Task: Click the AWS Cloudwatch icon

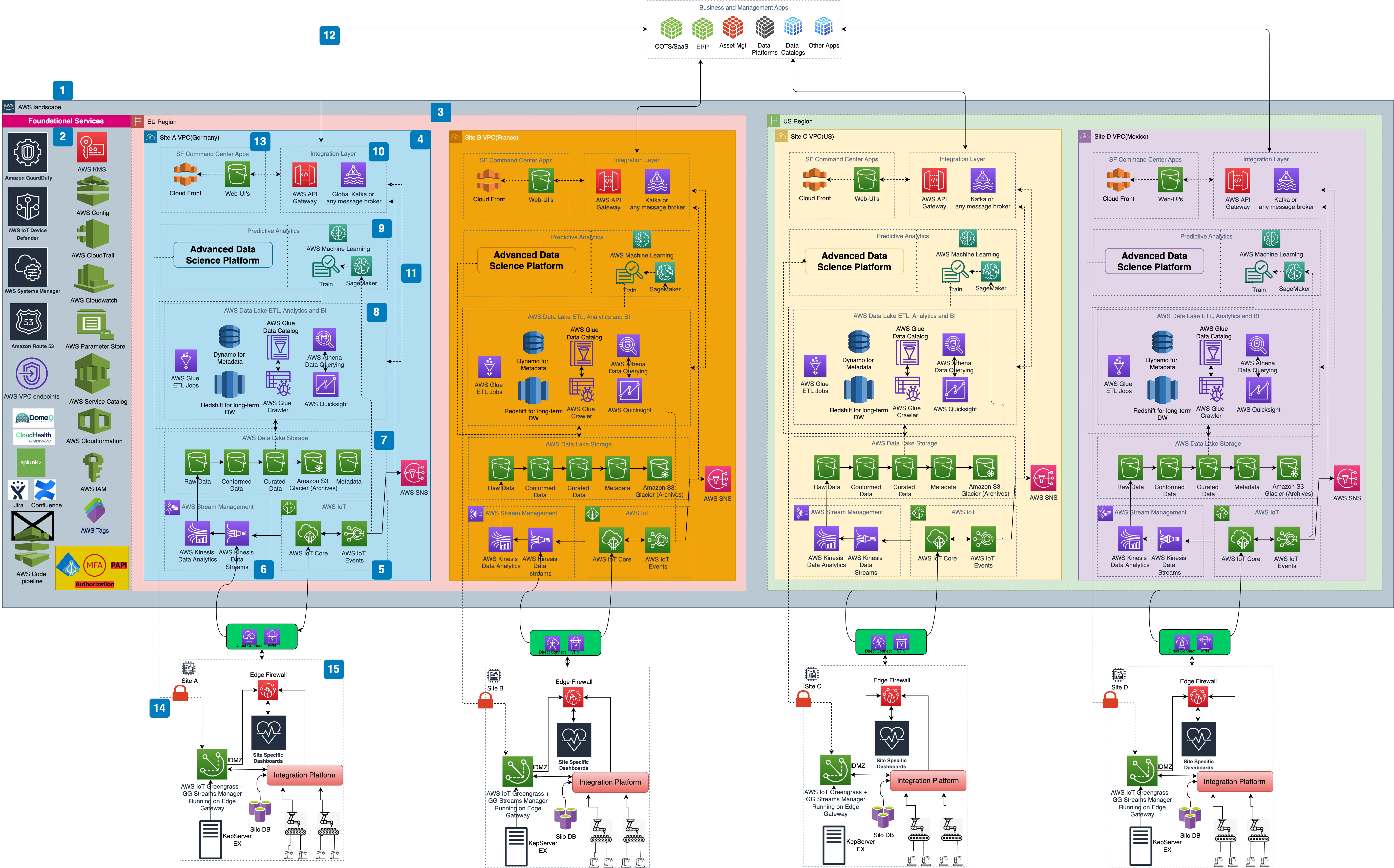Action: pyautogui.click(x=94, y=279)
